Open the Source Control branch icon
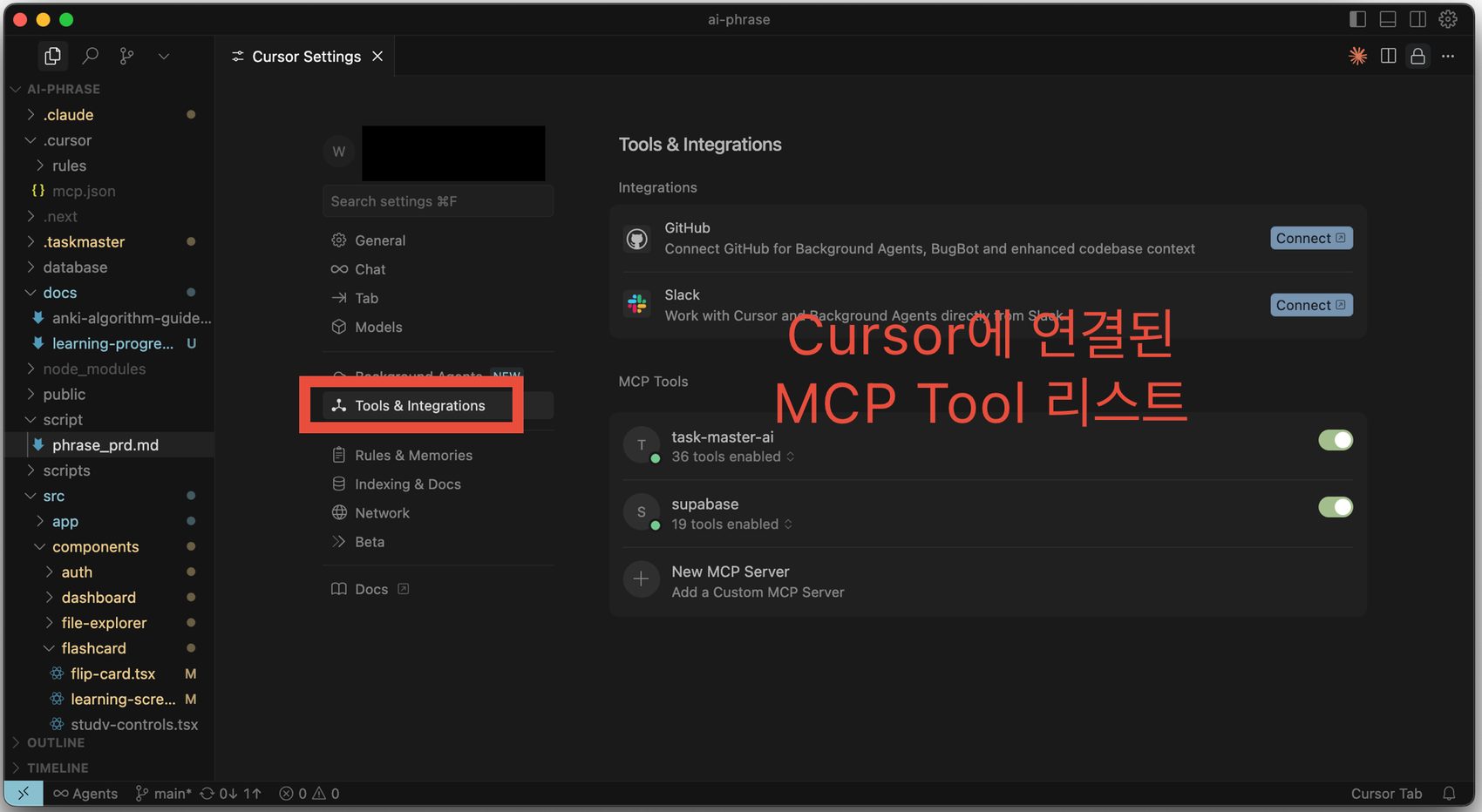Viewport: 1482px width, 812px height. pyautogui.click(x=126, y=56)
